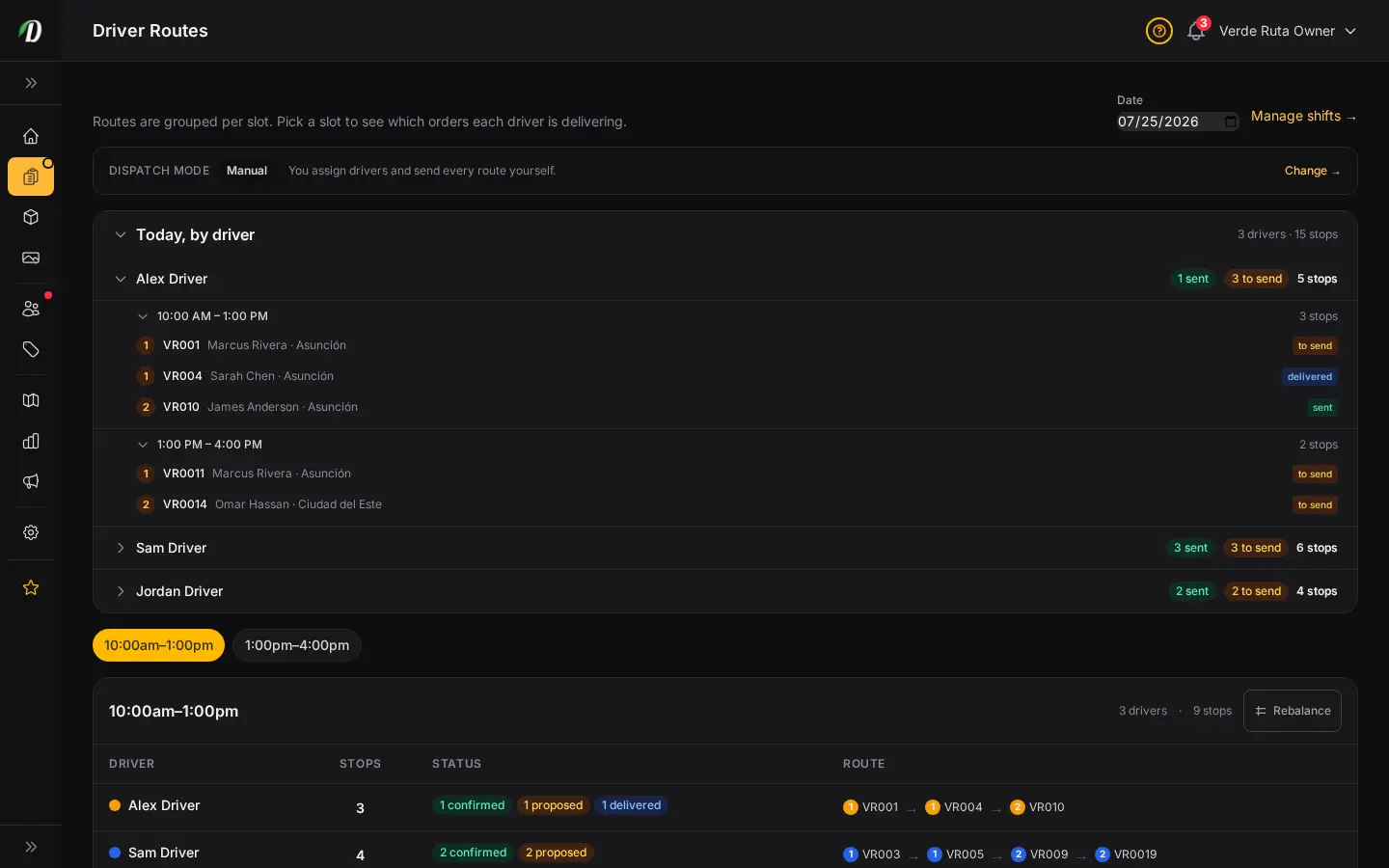Click the Rebalance button

click(1293, 711)
